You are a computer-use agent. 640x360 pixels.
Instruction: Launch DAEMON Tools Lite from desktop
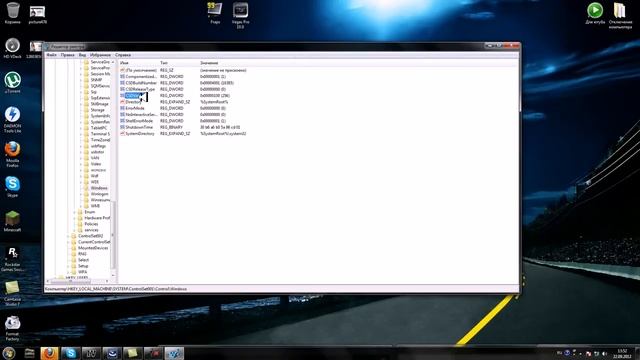[x=12, y=119]
